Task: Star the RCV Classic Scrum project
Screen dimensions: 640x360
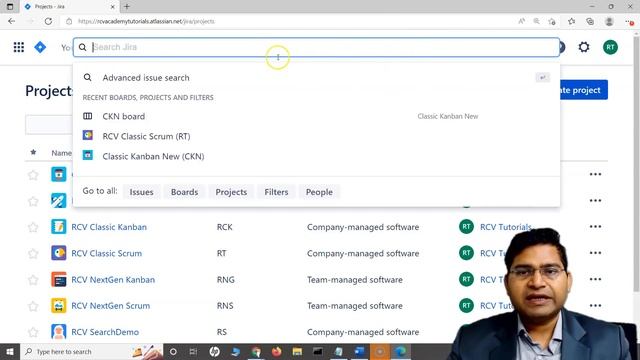Action: point(33,253)
